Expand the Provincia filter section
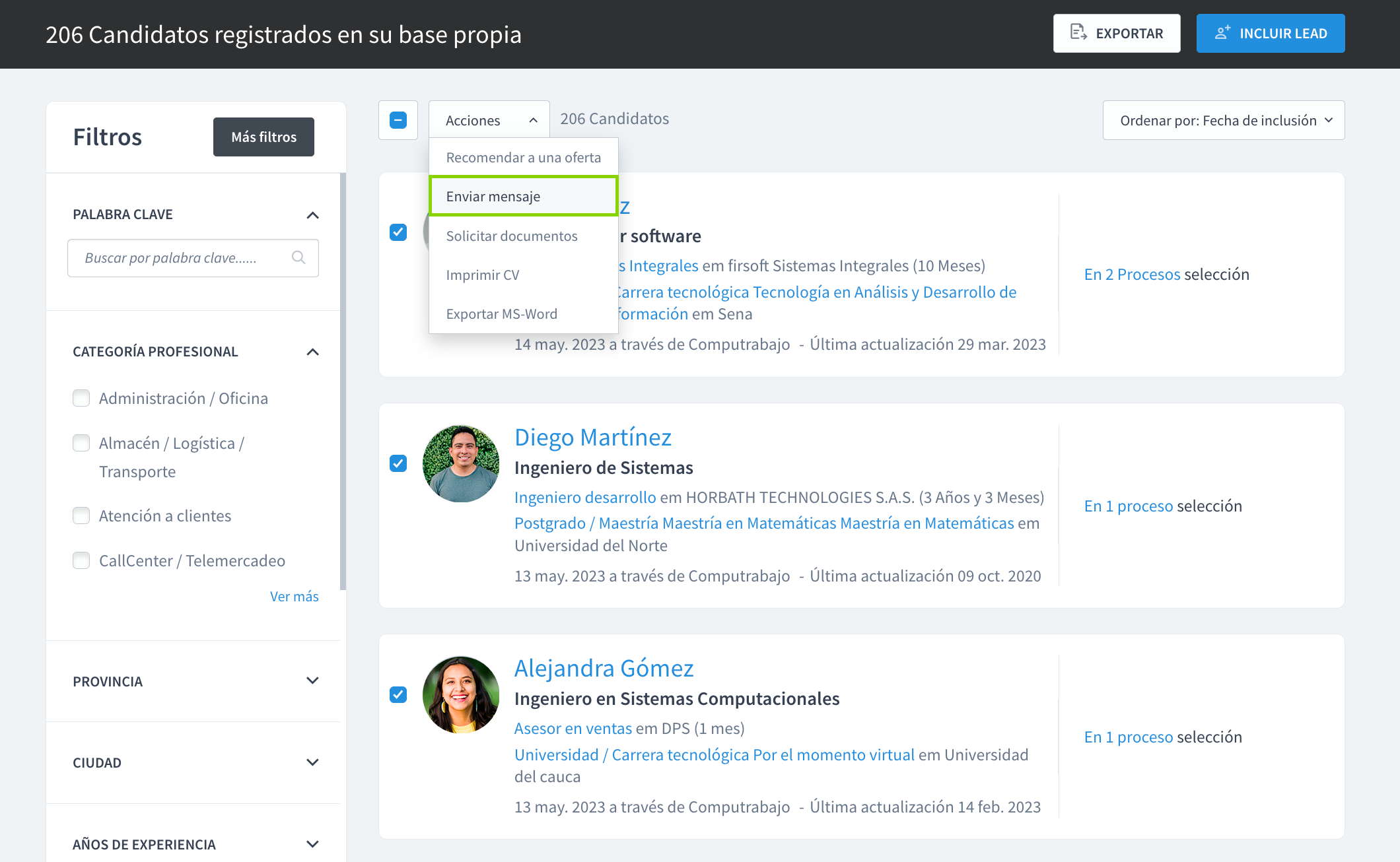1400x862 pixels. (312, 680)
